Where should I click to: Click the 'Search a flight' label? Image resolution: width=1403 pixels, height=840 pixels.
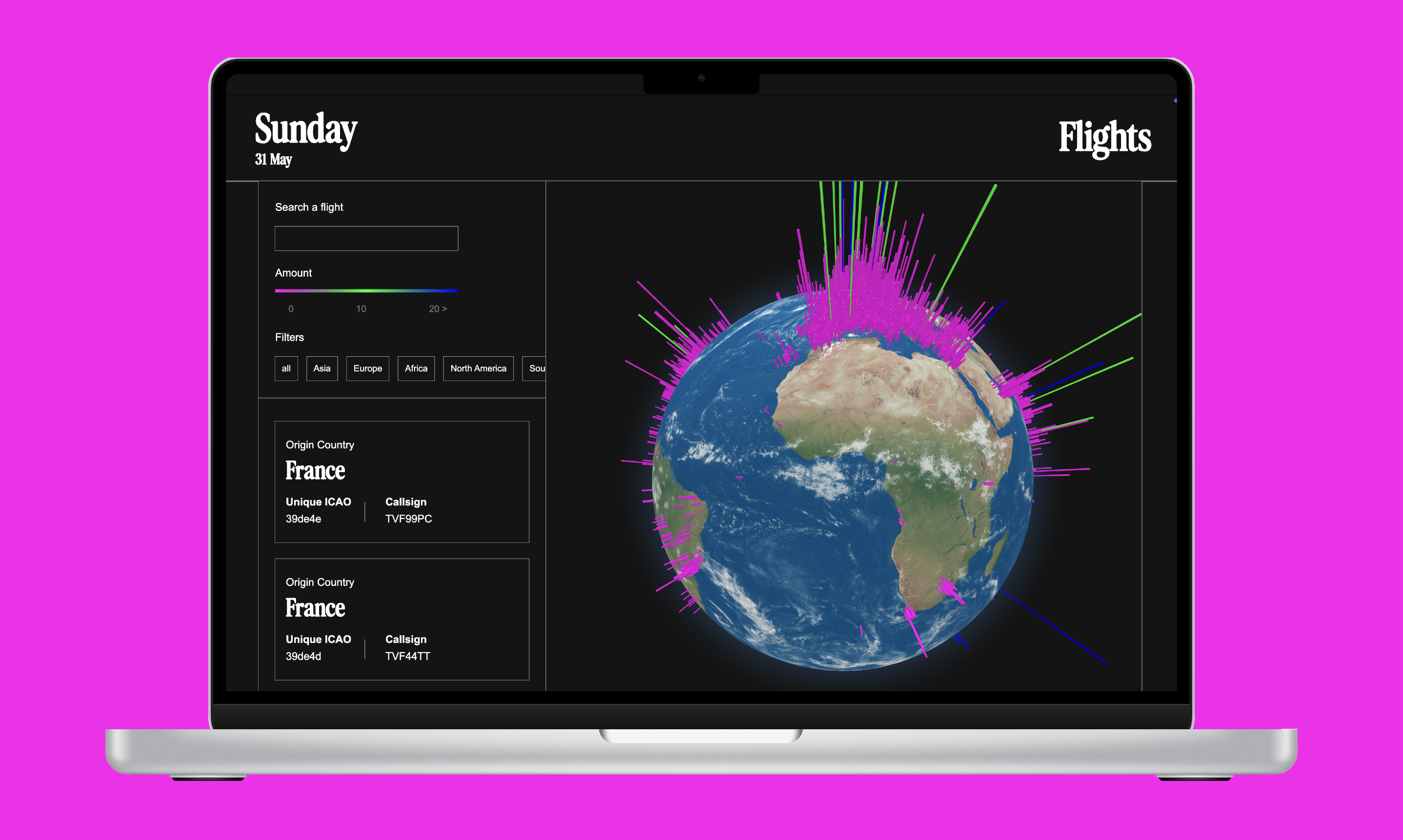[x=309, y=207]
